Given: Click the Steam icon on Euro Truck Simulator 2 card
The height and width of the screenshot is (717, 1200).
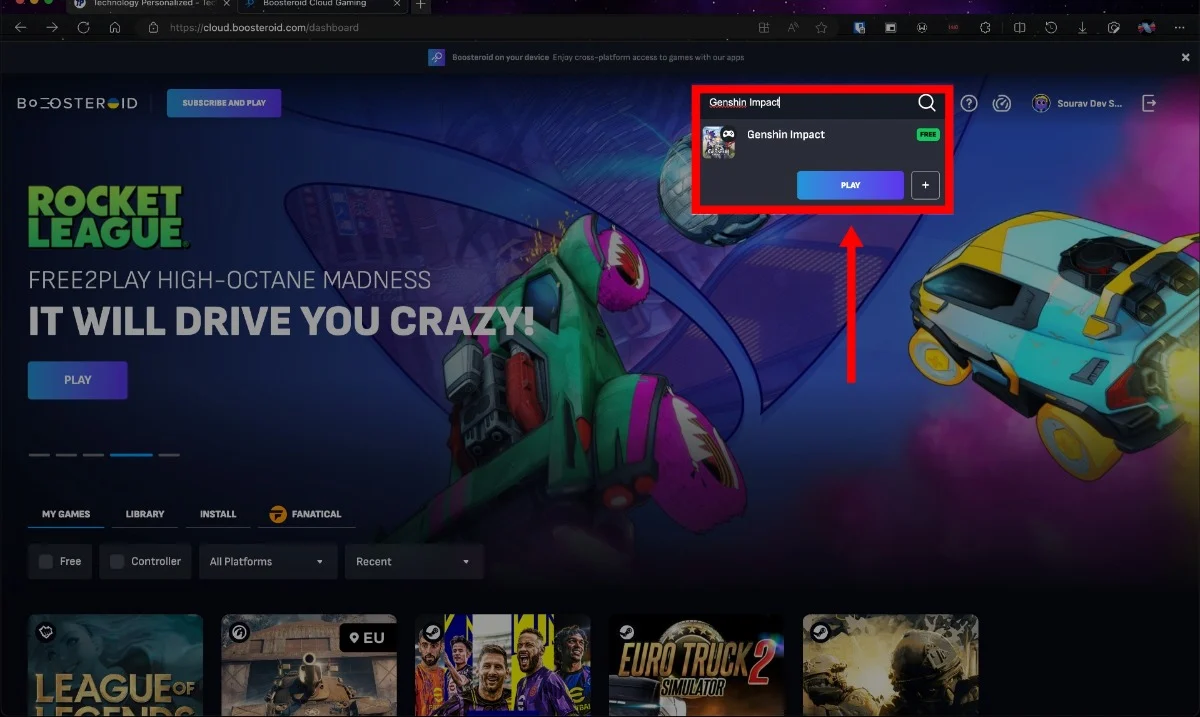Looking at the screenshot, I should pyautogui.click(x=626, y=631).
